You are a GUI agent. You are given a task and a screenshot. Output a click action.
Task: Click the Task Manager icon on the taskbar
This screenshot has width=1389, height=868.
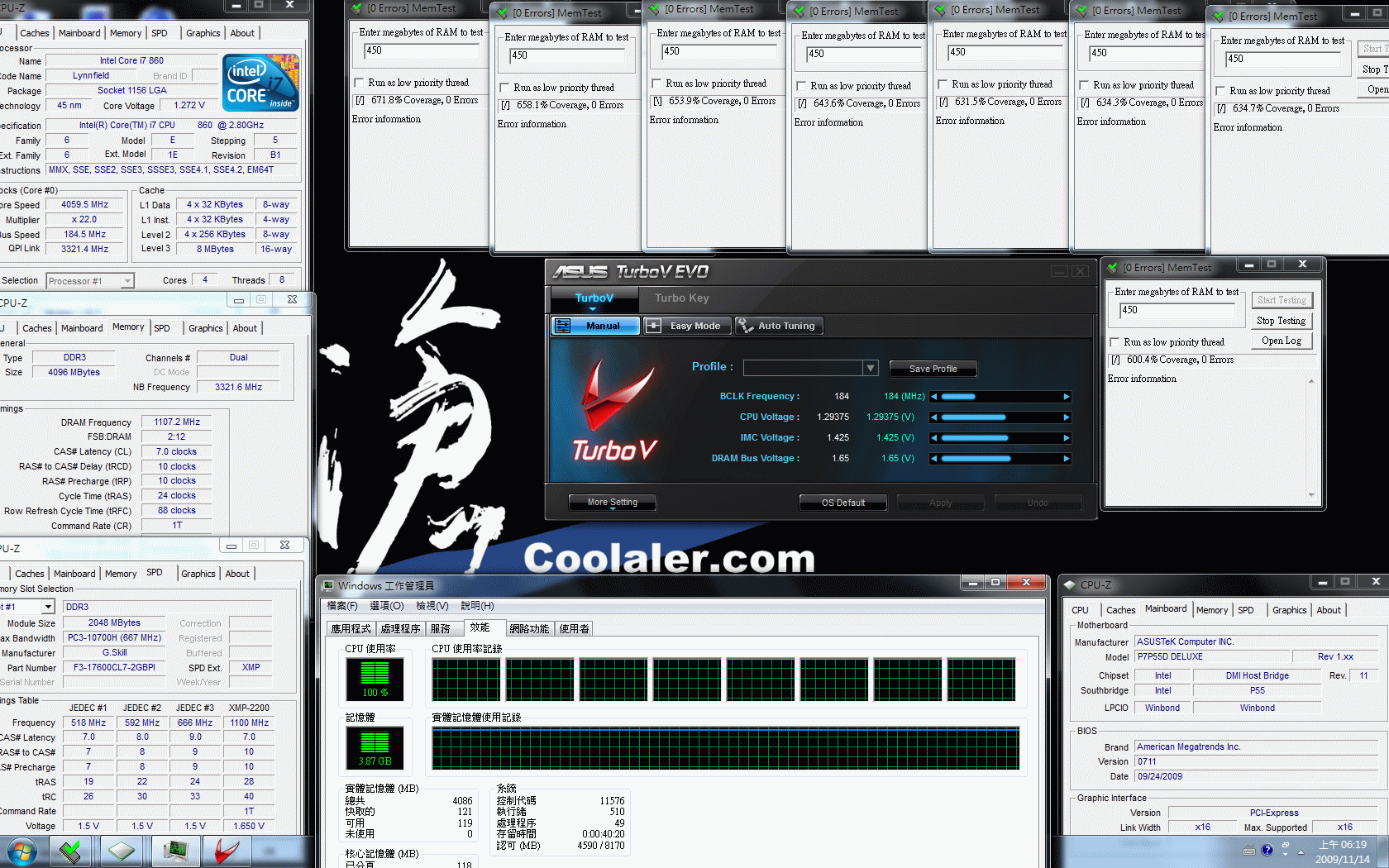pos(175,851)
